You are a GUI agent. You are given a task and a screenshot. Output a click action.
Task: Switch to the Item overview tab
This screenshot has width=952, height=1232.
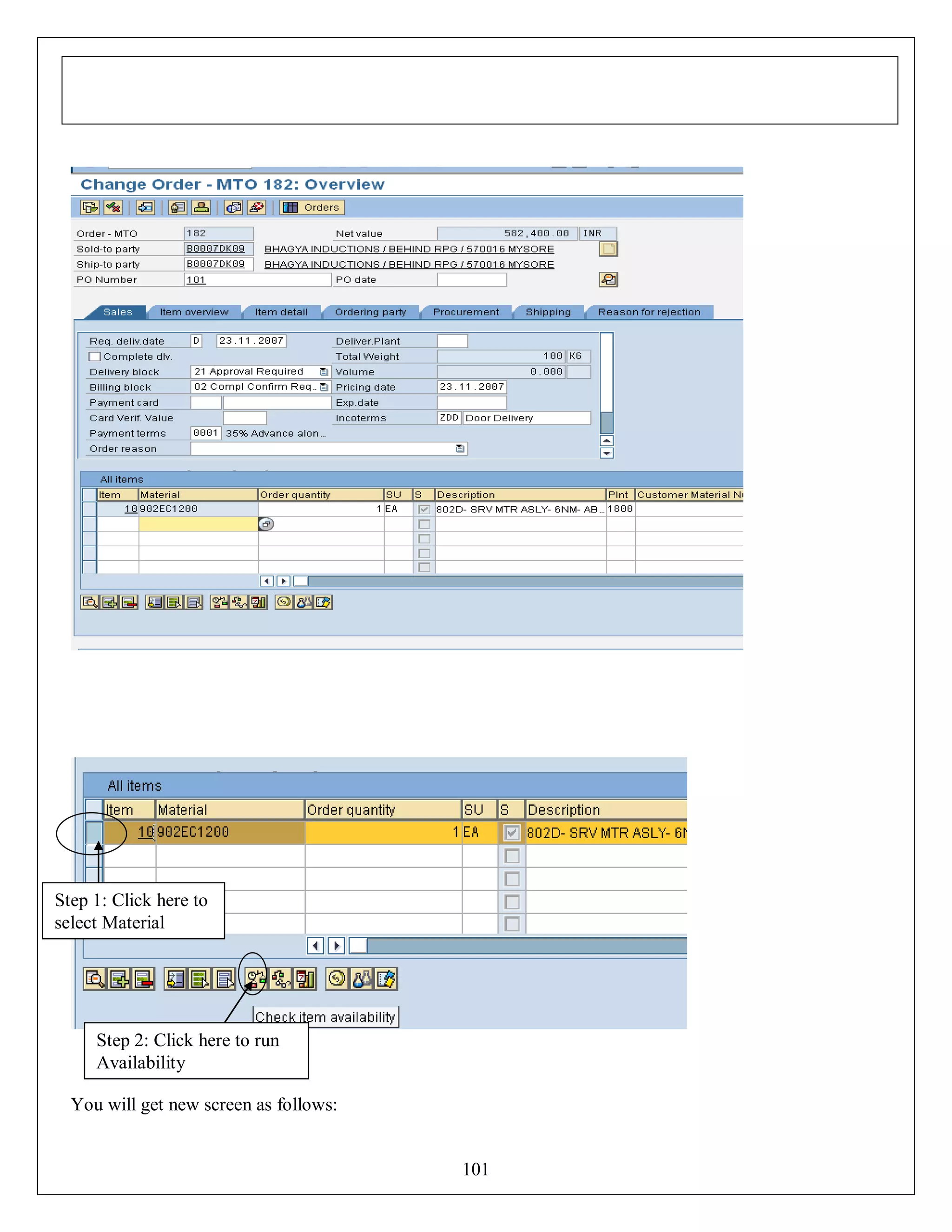click(193, 312)
